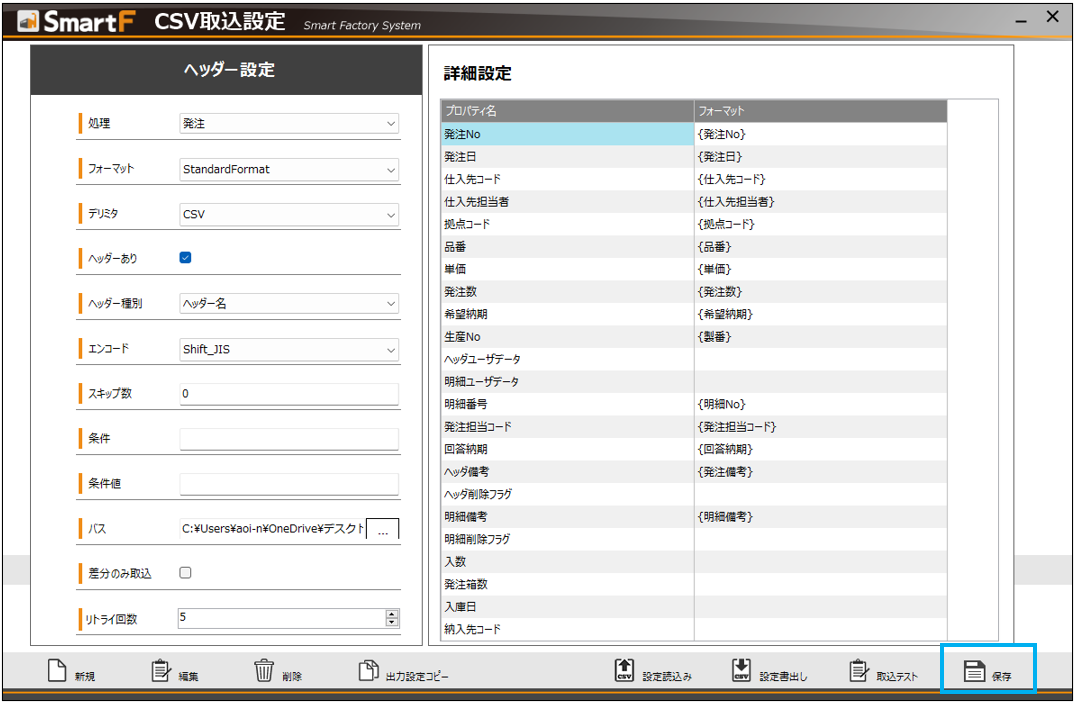Uncheck the ヘッダーあり checkbox

coord(185,258)
